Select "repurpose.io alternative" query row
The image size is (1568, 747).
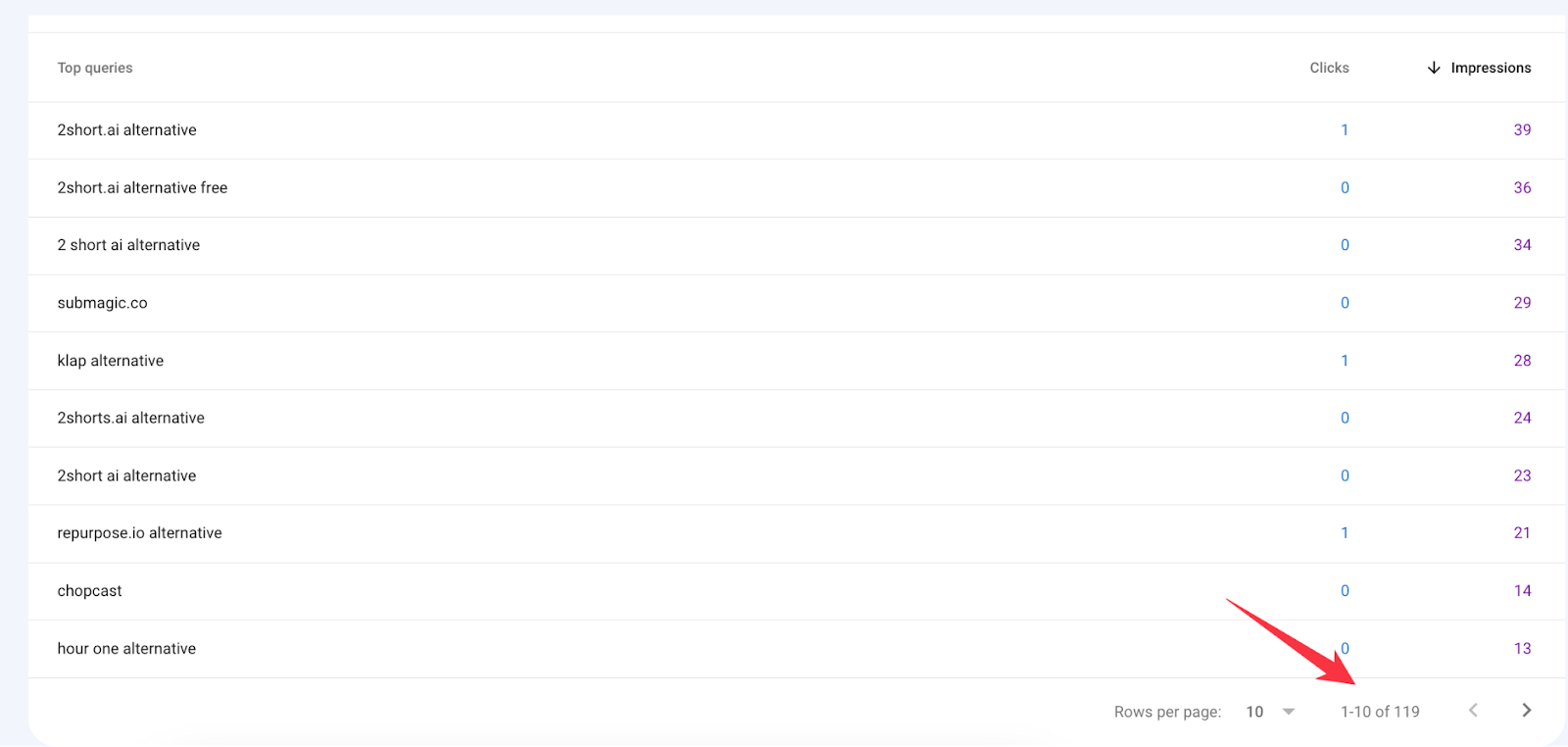coord(140,533)
